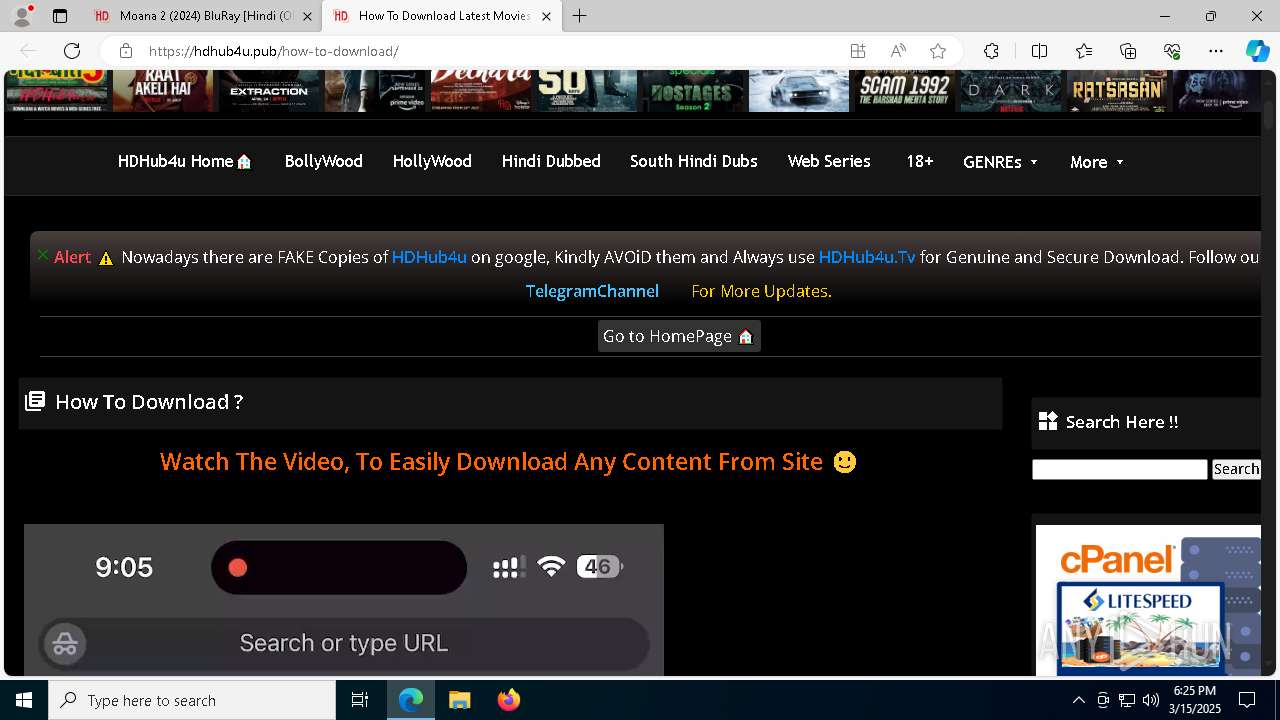Click the site search text field
This screenshot has width=1280, height=720.
1120,469
